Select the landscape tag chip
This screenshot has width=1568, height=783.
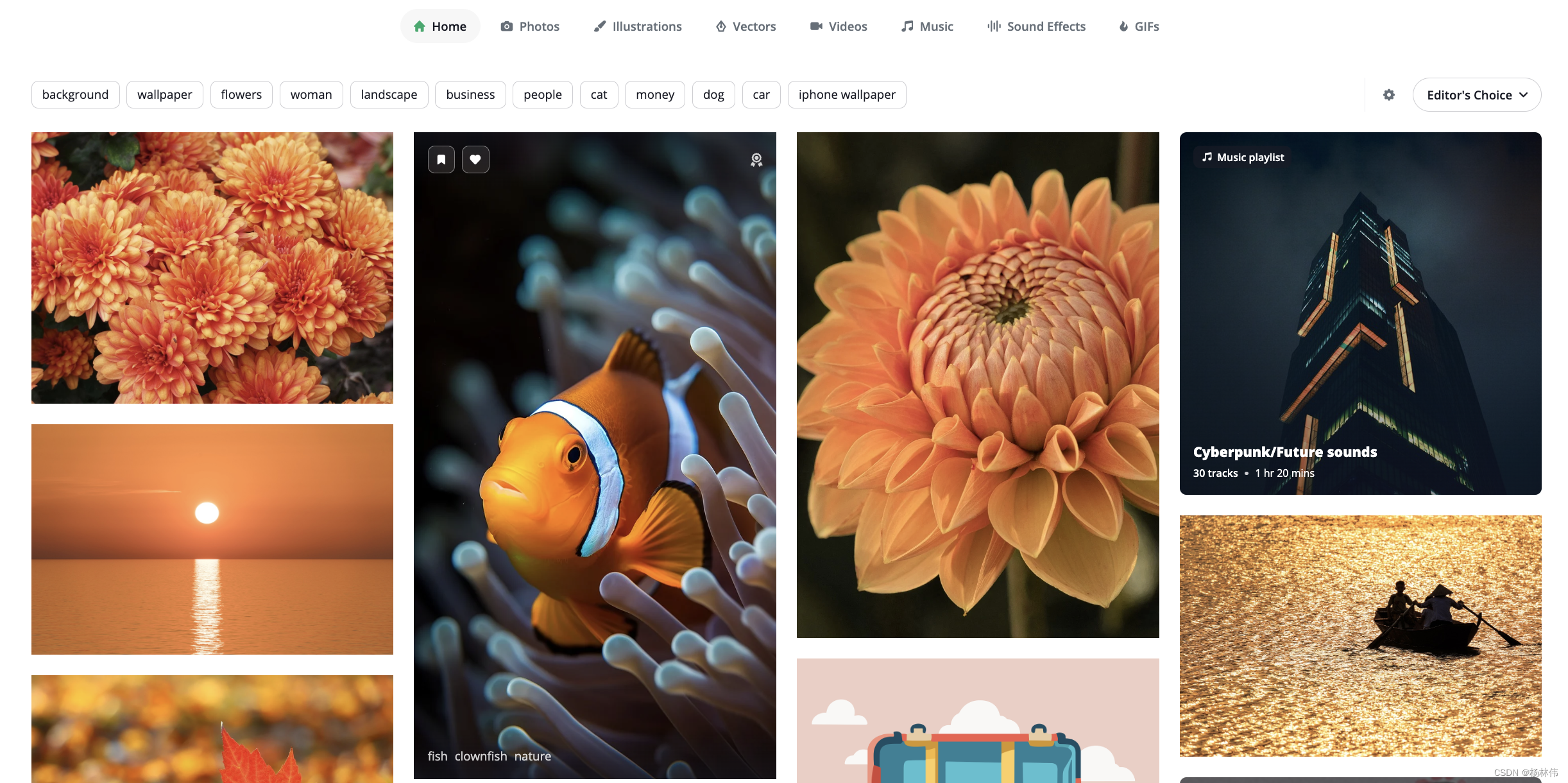pos(389,95)
